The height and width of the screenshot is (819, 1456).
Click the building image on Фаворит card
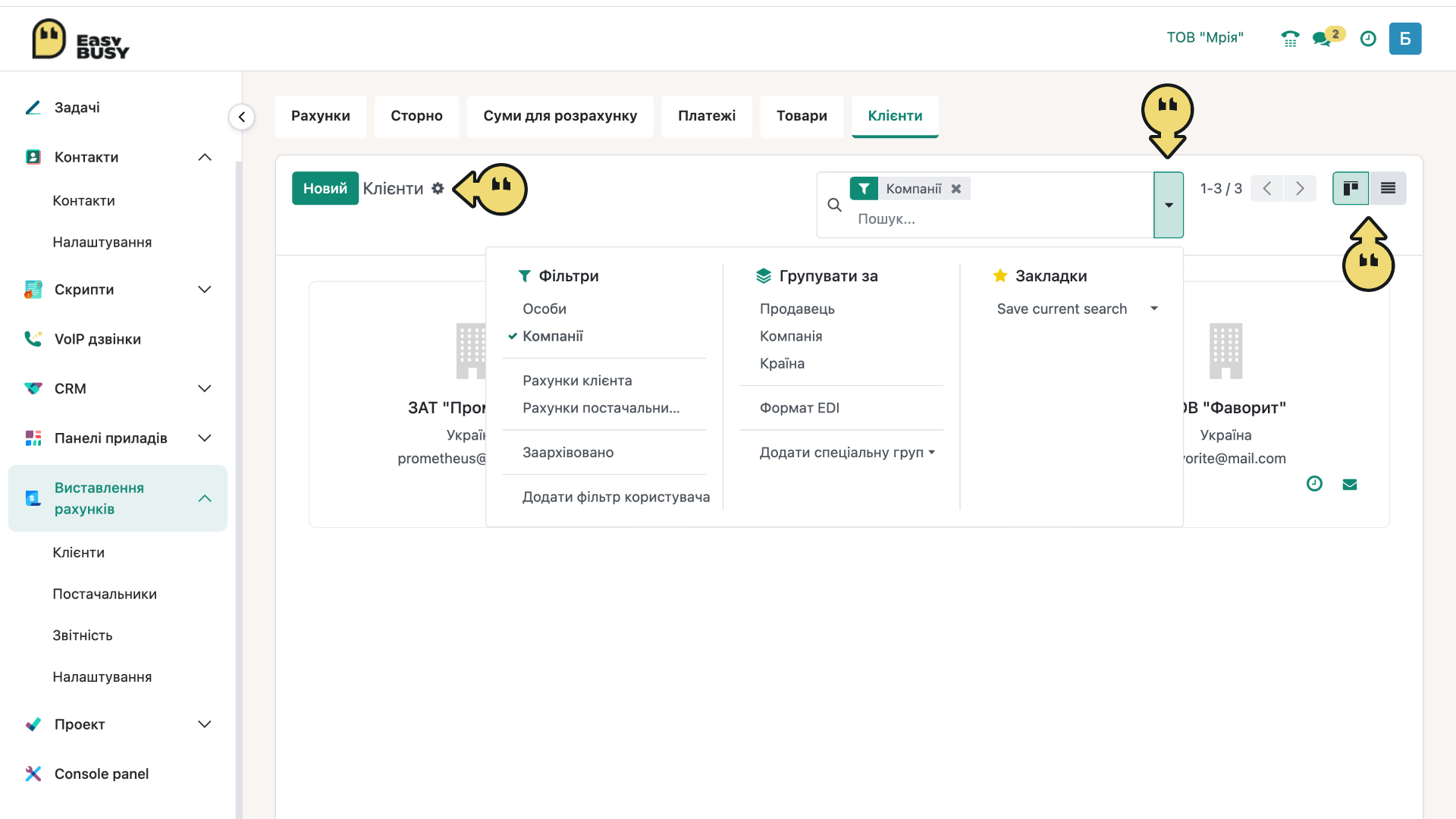[1225, 351]
